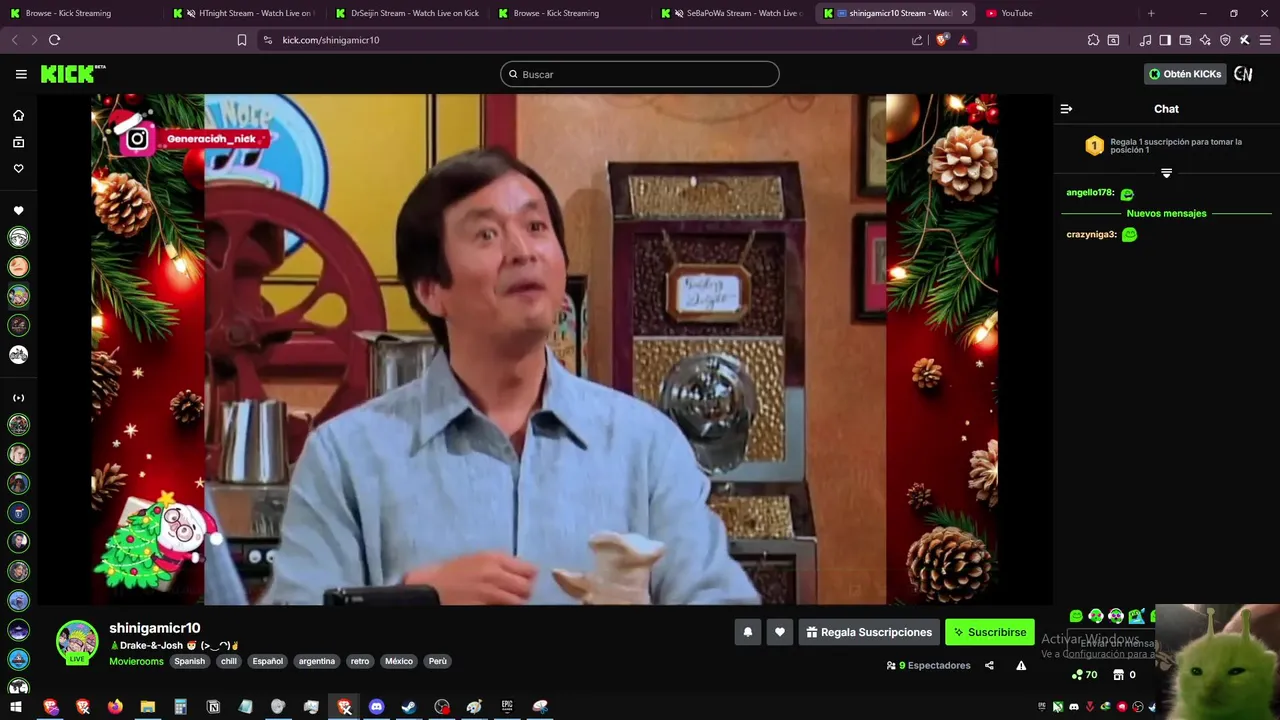
Task: Open Firefox from the taskbar
Action: [115, 707]
